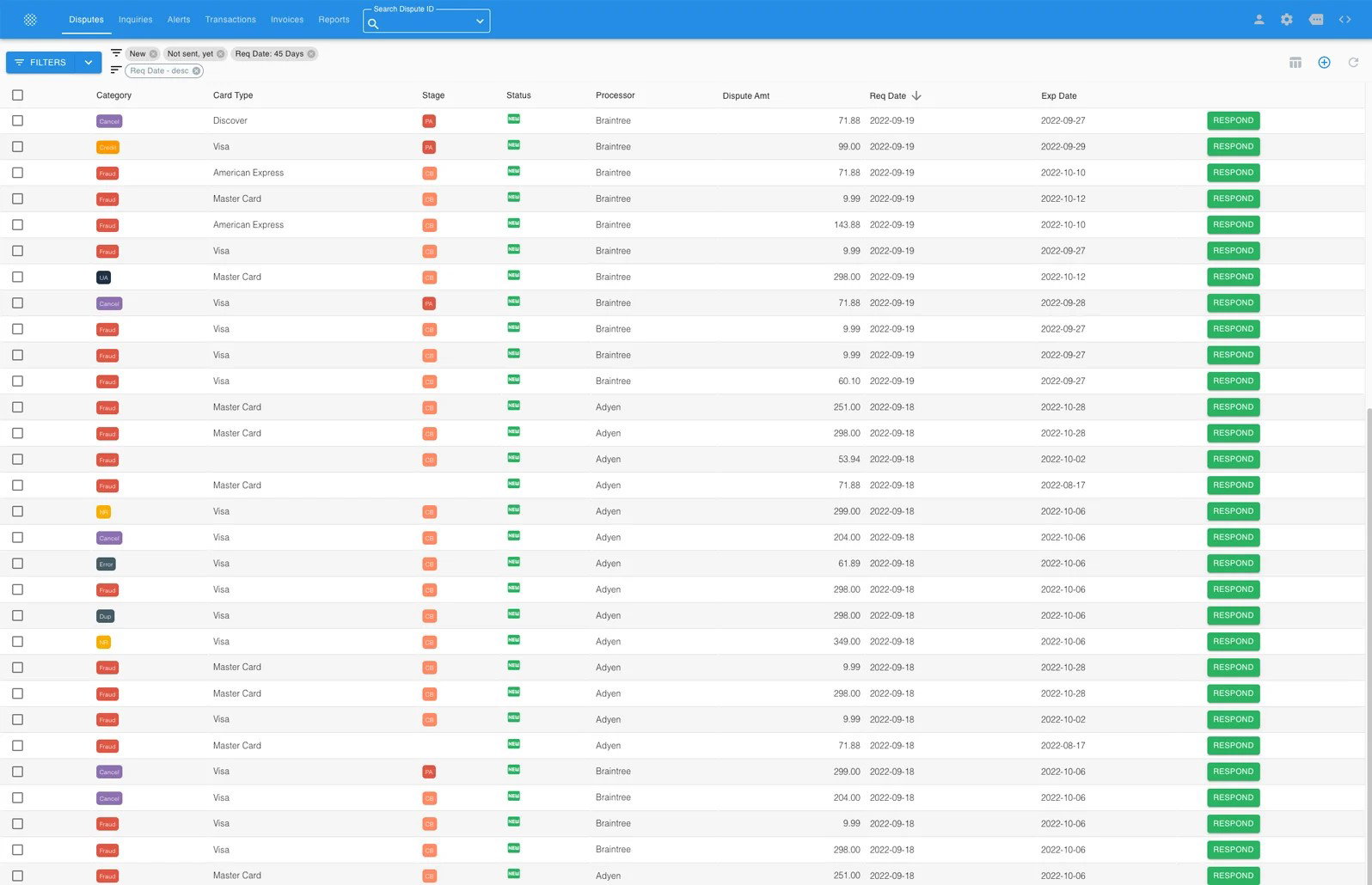Open the Inquiries tab
Image resolution: width=1372 pixels, height=885 pixels.
(135, 20)
